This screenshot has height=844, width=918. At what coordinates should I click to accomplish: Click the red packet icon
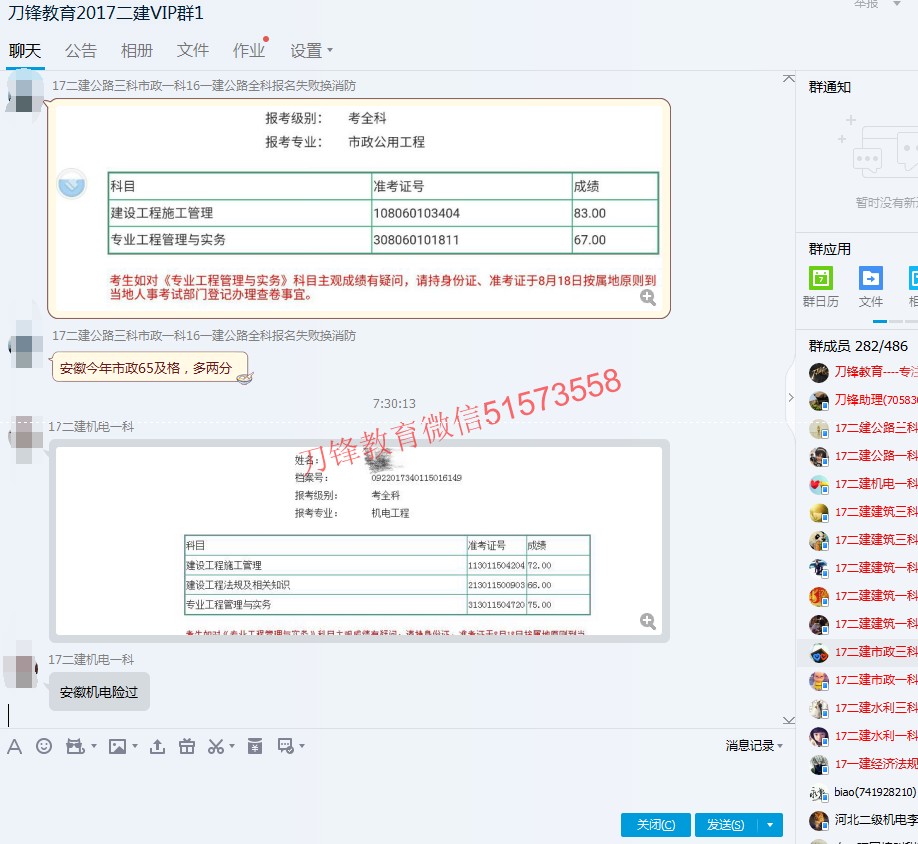[x=255, y=746]
